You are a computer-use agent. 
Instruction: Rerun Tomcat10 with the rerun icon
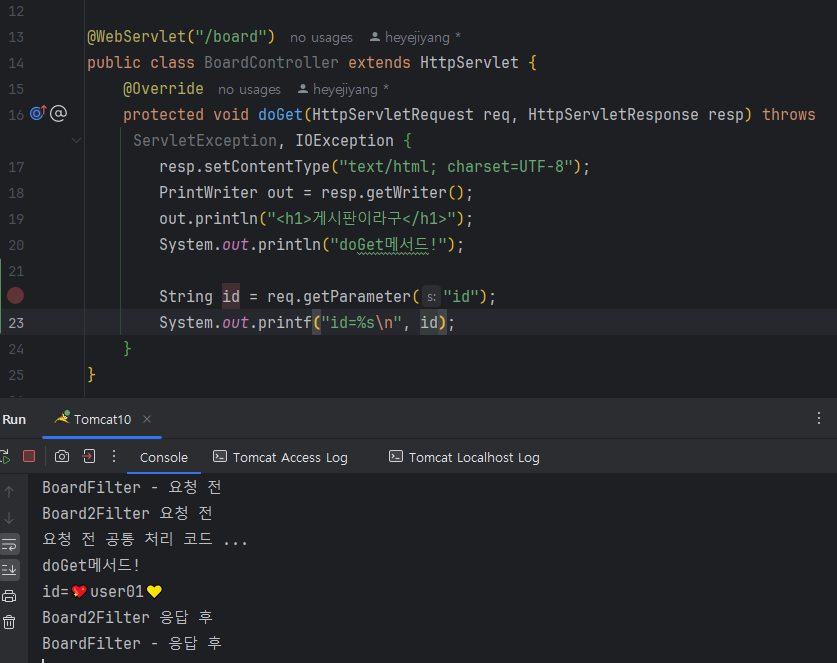click(5, 457)
